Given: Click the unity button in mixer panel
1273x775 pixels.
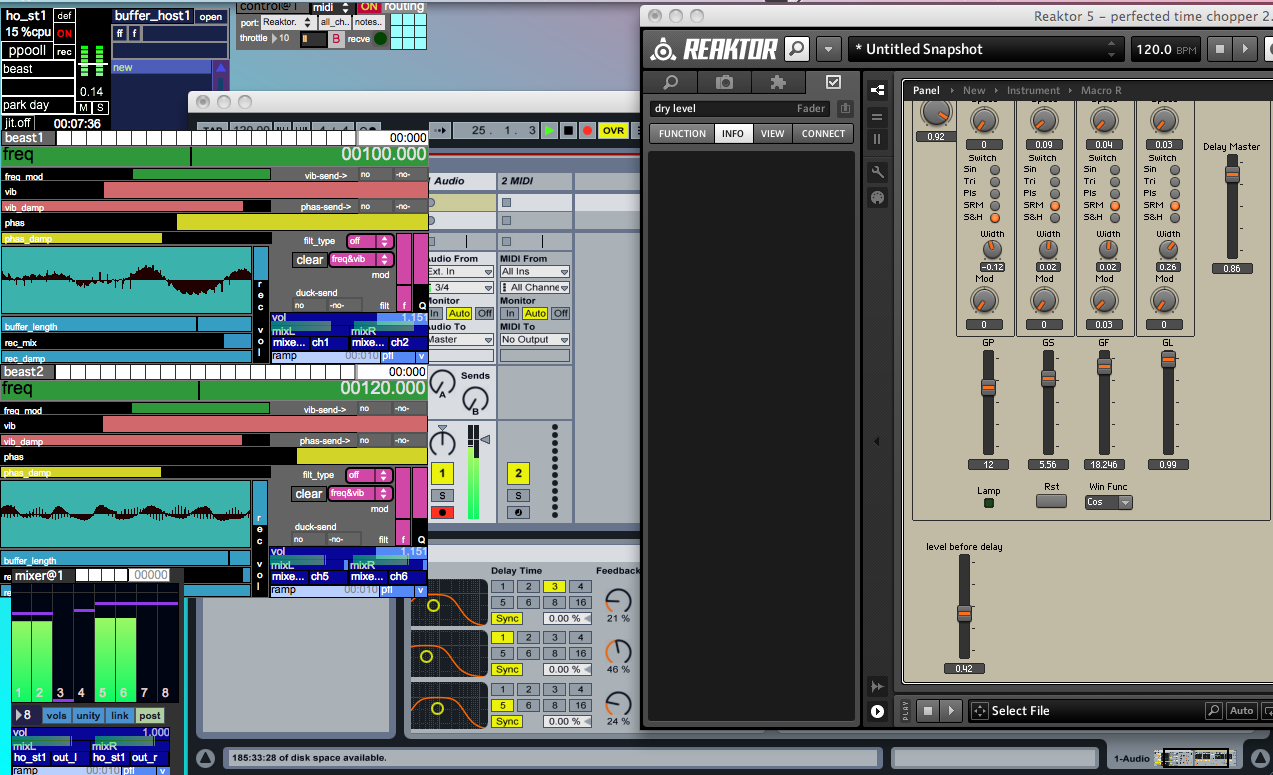Looking at the screenshot, I should (88, 715).
